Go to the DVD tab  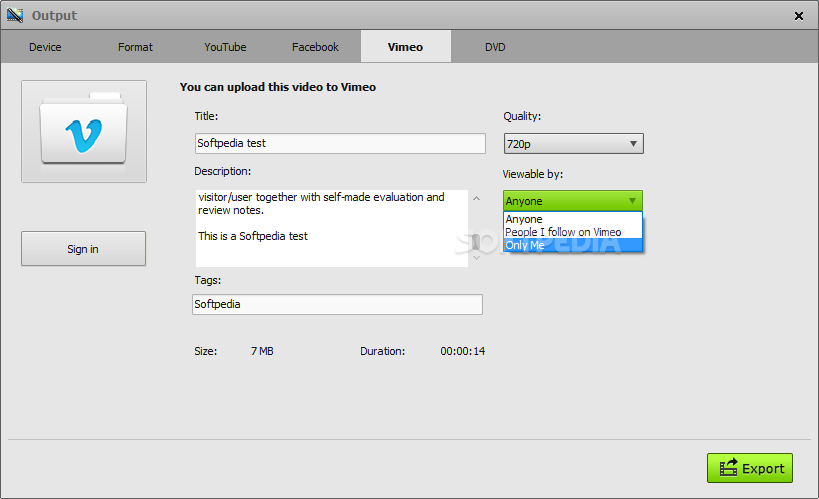point(495,47)
